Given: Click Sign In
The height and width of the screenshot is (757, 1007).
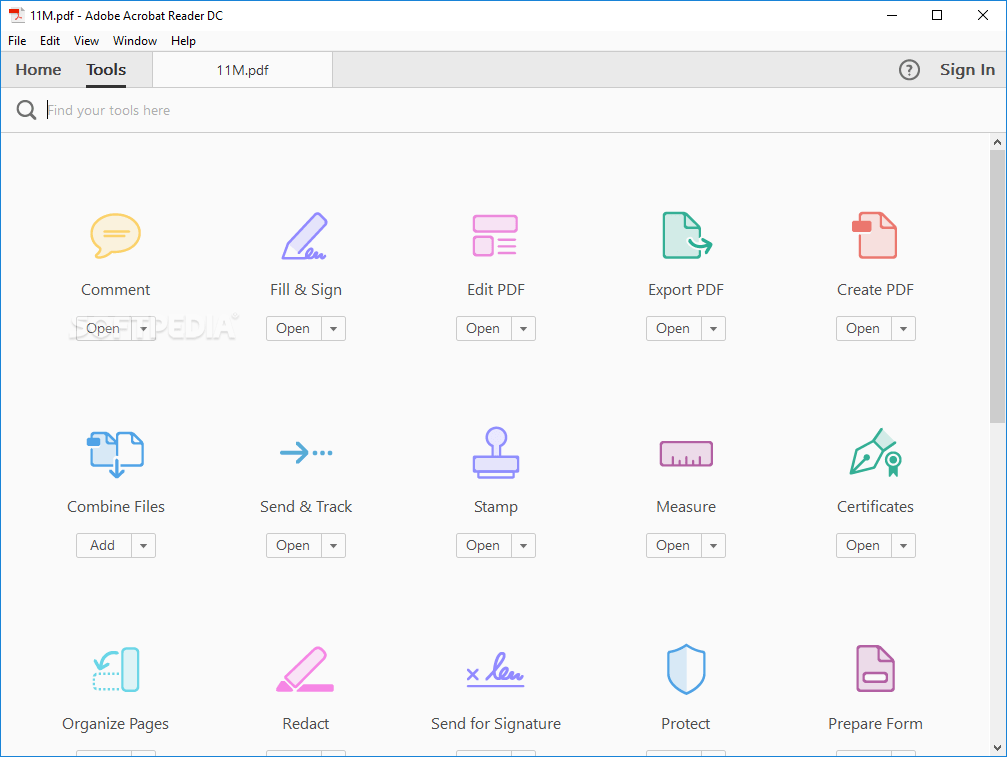Looking at the screenshot, I should point(967,70).
